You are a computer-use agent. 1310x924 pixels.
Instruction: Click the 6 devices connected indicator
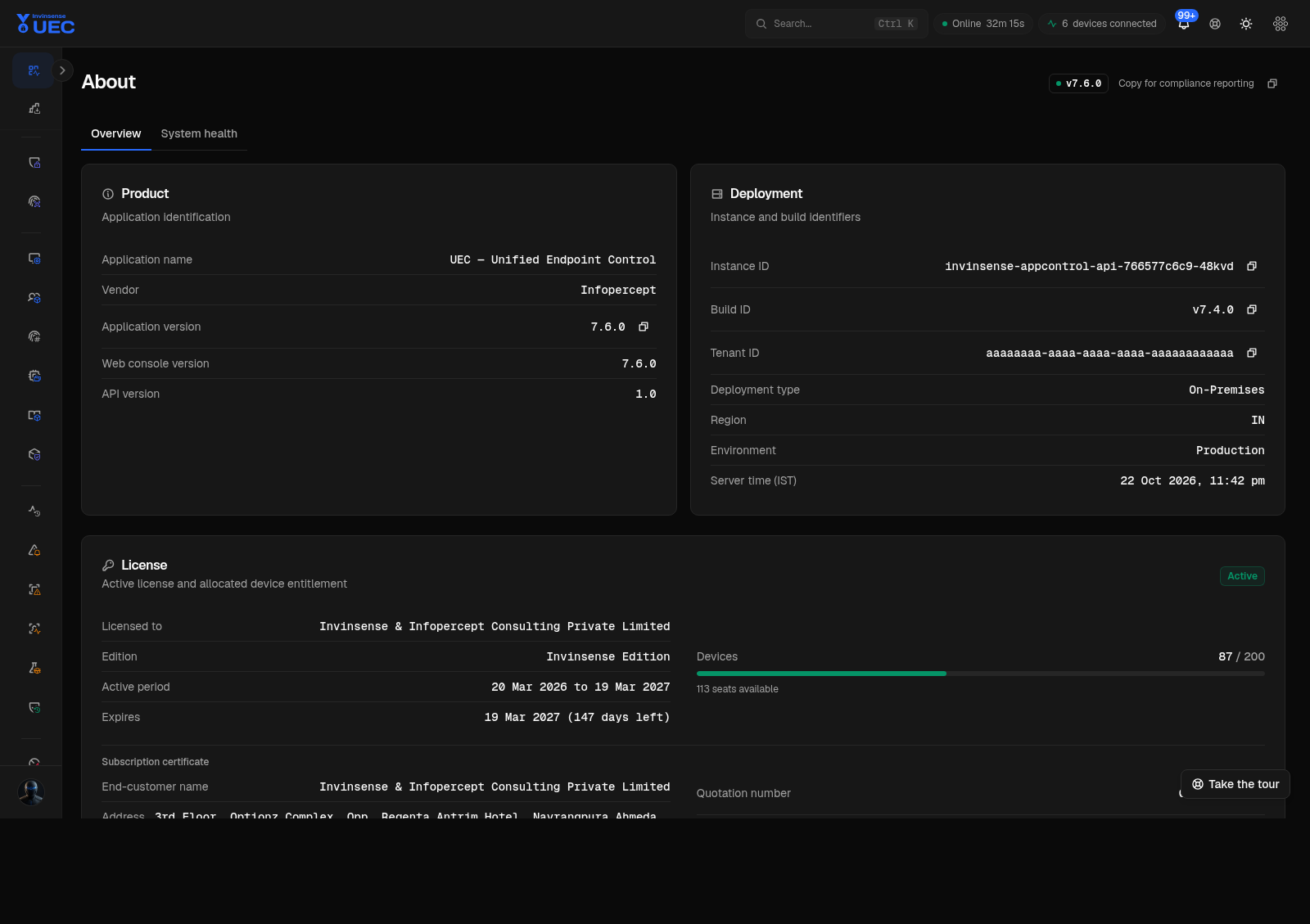click(x=1102, y=24)
